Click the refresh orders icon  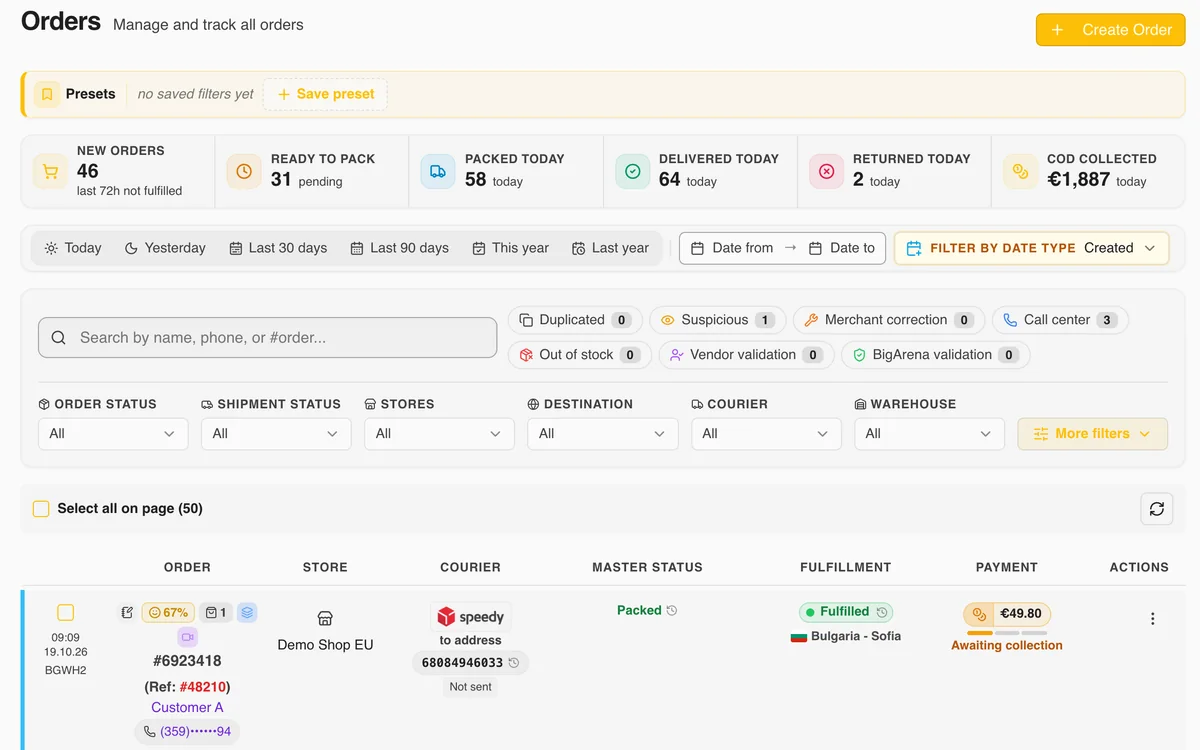click(x=1157, y=509)
